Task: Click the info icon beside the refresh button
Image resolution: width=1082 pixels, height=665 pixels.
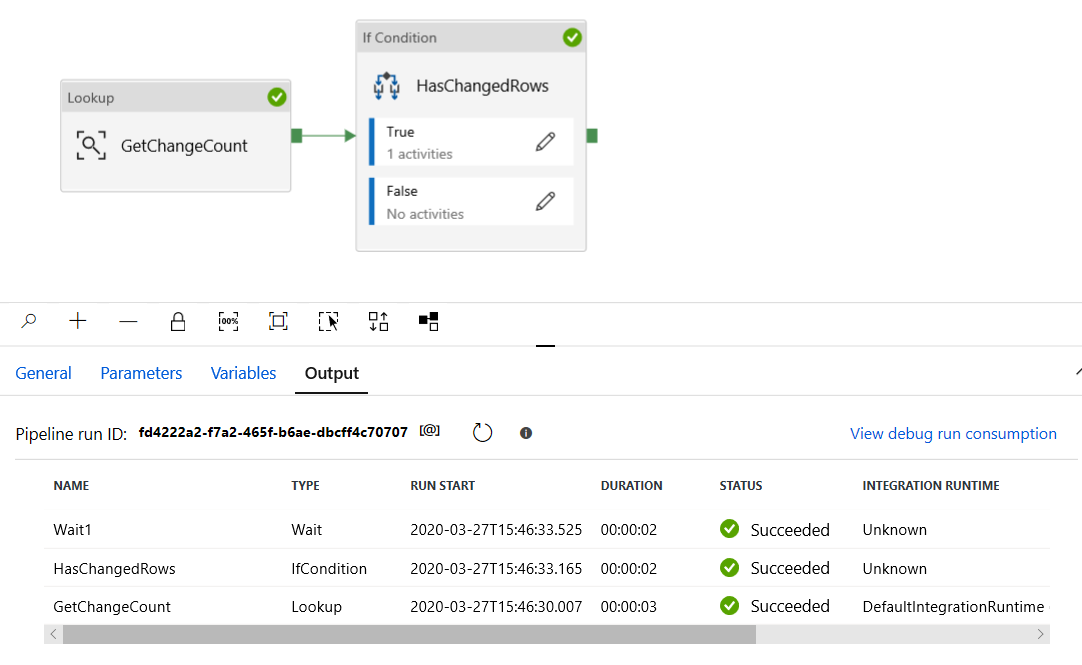Action: [x=525, y=432]
